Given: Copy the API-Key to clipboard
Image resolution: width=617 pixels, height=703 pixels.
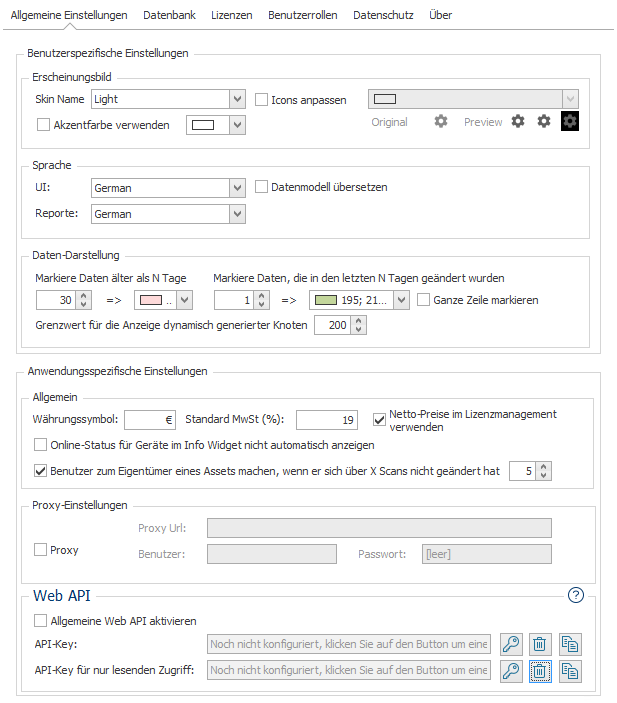Looking at the screenshot, I should coord(570,644).
